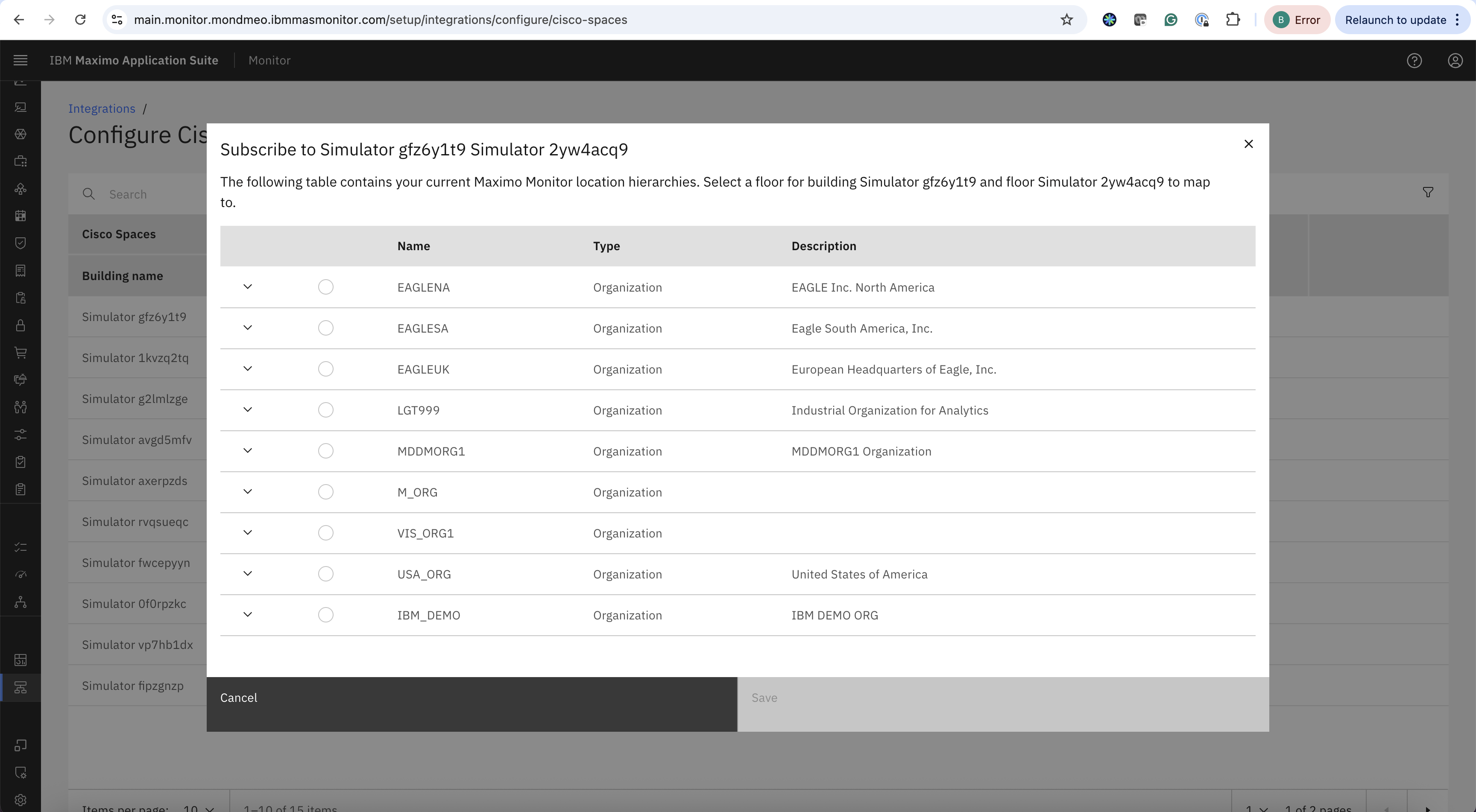Open the hierarchy tree sidebar icon
This screenshot has width=1476, height=812.
[x=20, y=602]
